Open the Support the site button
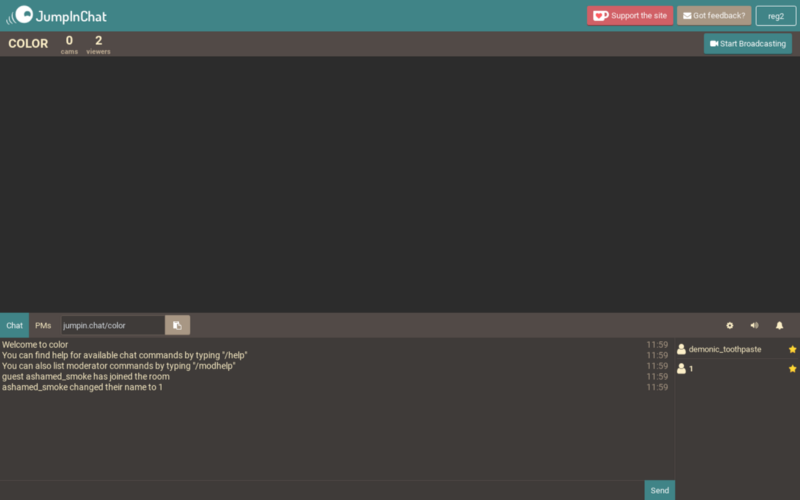The image size is (800, 500). [630, 16]
